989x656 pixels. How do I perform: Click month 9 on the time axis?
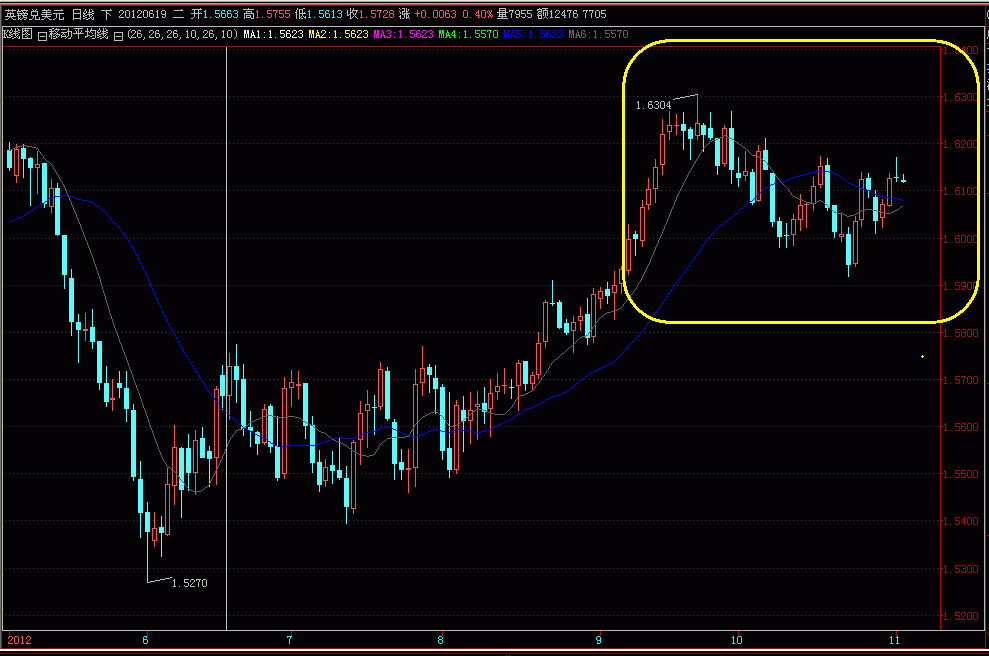tap(598, 640)
